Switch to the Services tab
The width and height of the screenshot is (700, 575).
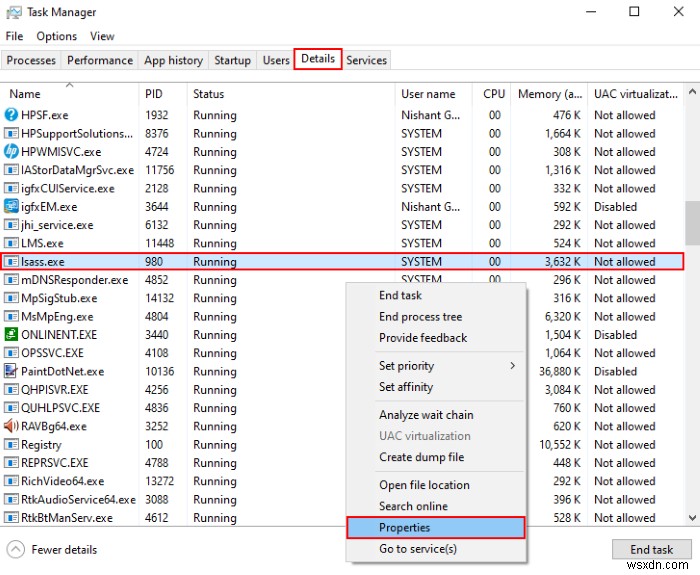pyautogui.click(x=367, y=60)
